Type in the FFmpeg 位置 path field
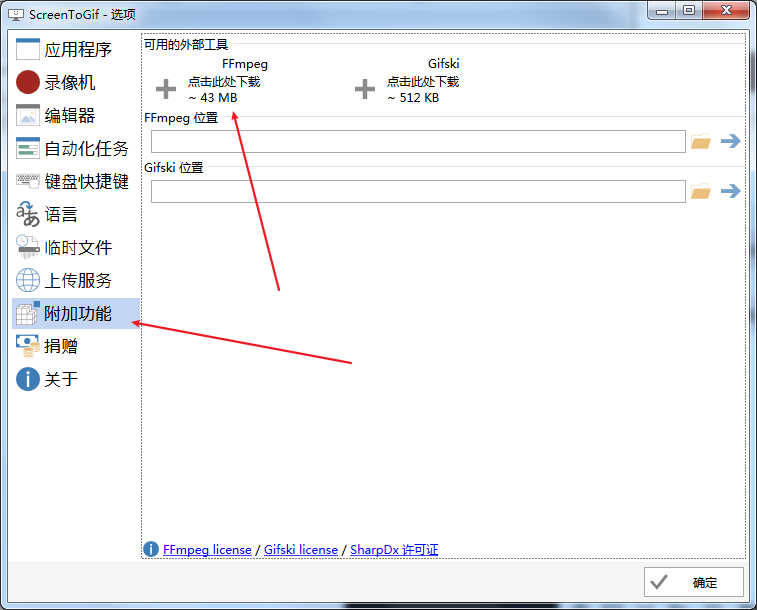Screen dimensions: 757x610 [x=417, y=142]
